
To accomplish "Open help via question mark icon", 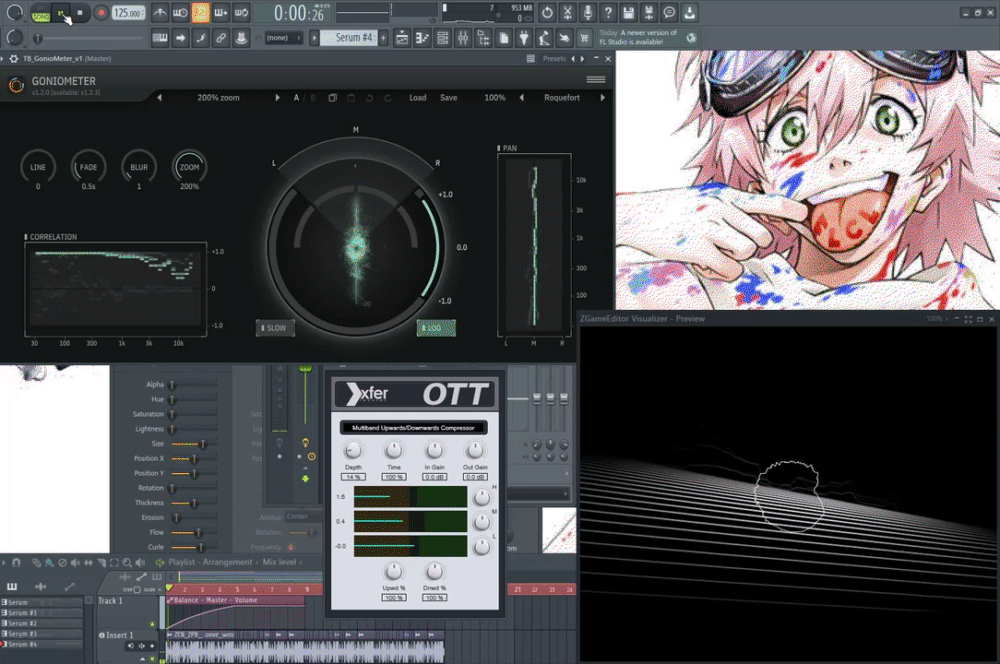I will click(608, 12).
